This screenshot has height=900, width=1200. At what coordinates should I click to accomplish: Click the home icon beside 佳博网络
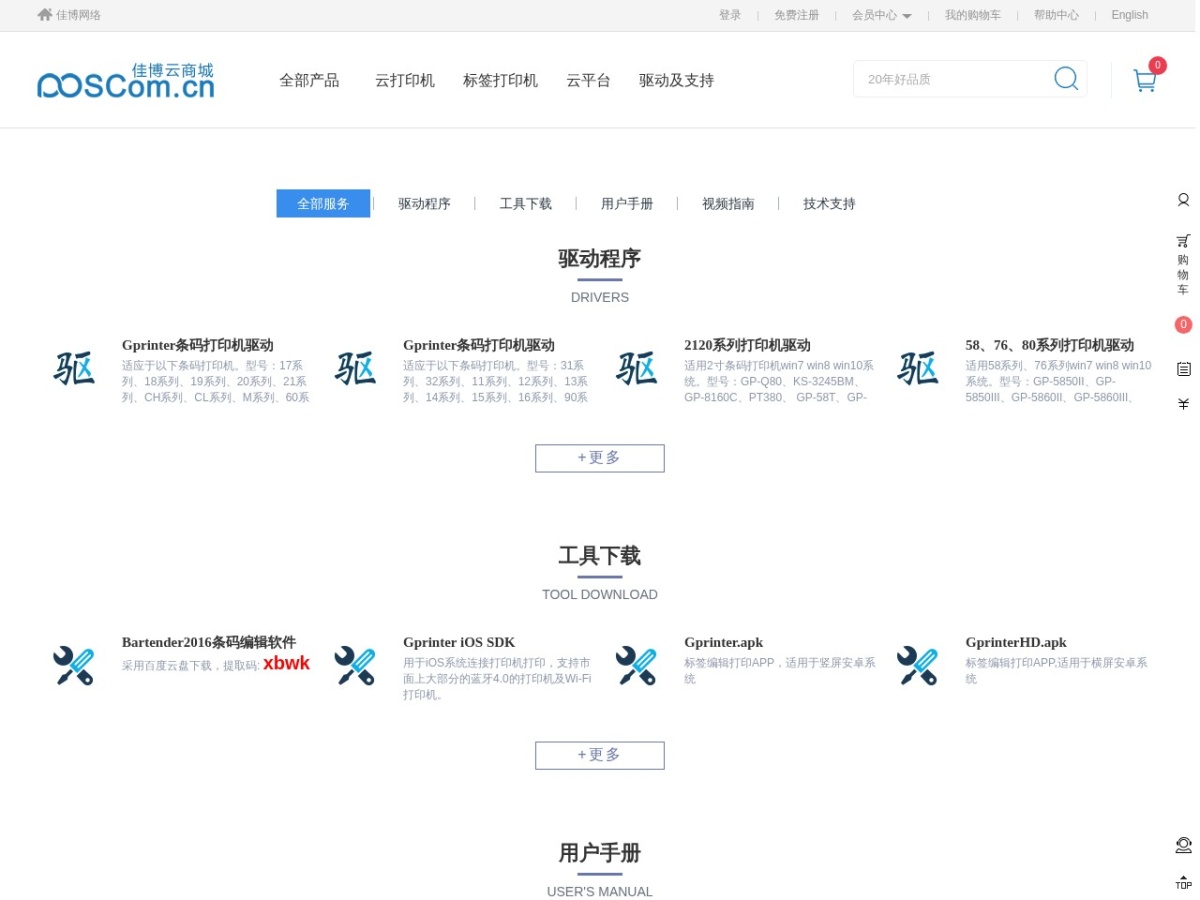click(44, 15)
